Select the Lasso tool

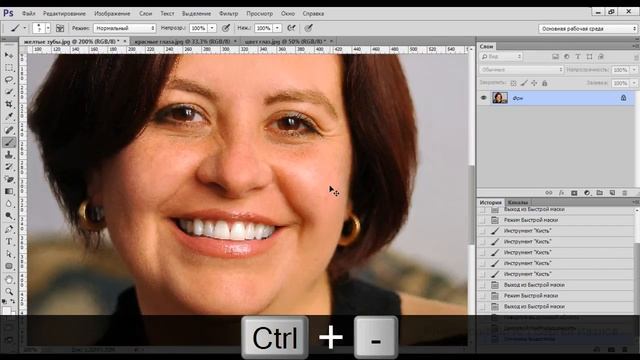[x=9, y=80]
